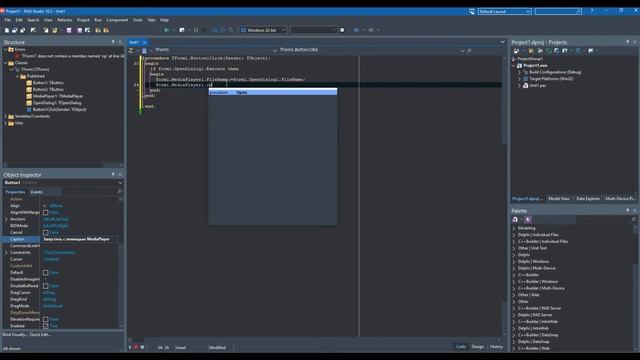640x360 pixels.
Task: Toggle the Enabled property checkbox
Action: (46, 326)
